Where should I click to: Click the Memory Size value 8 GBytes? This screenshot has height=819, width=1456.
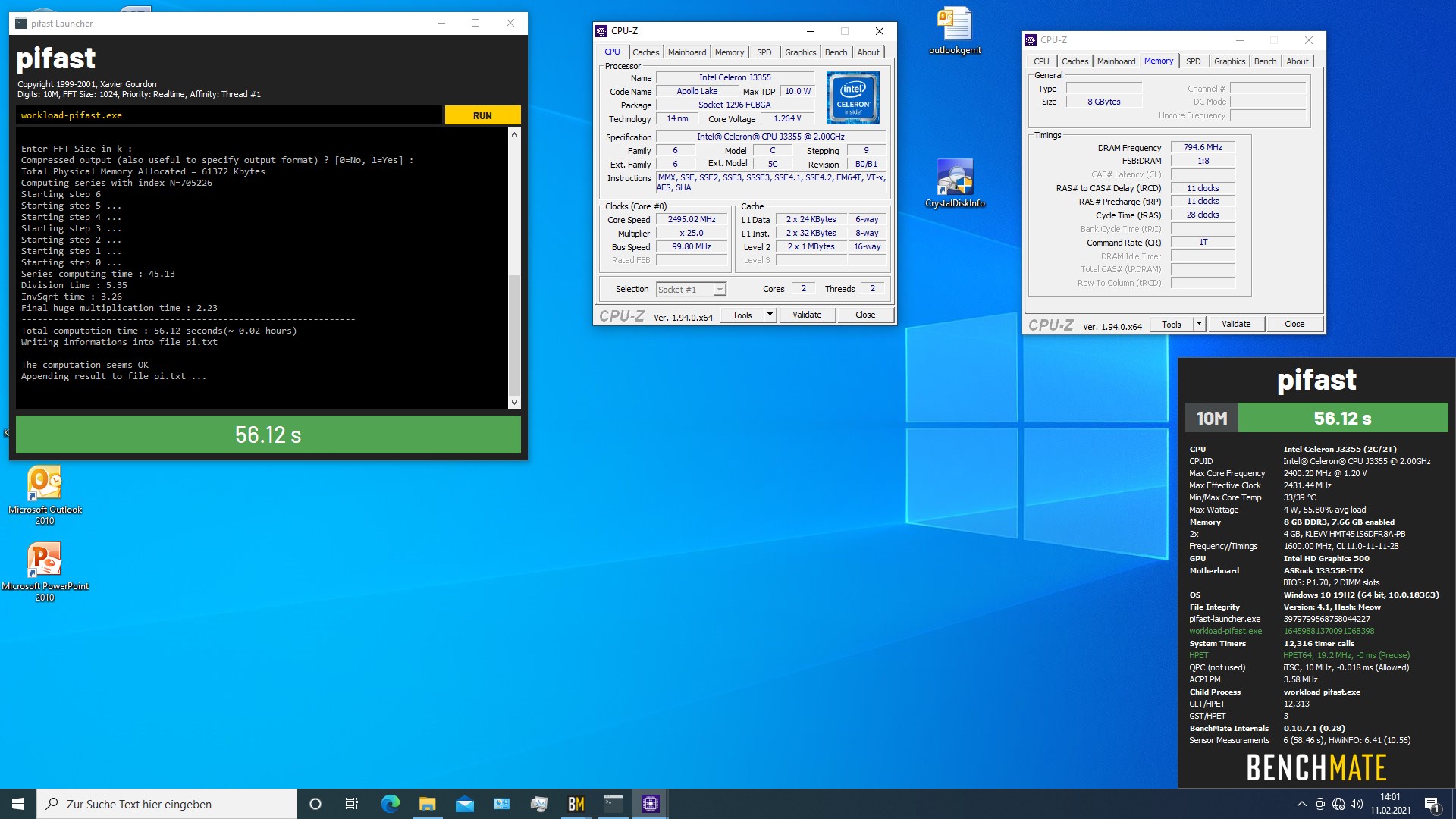[x=1103, y=102]
